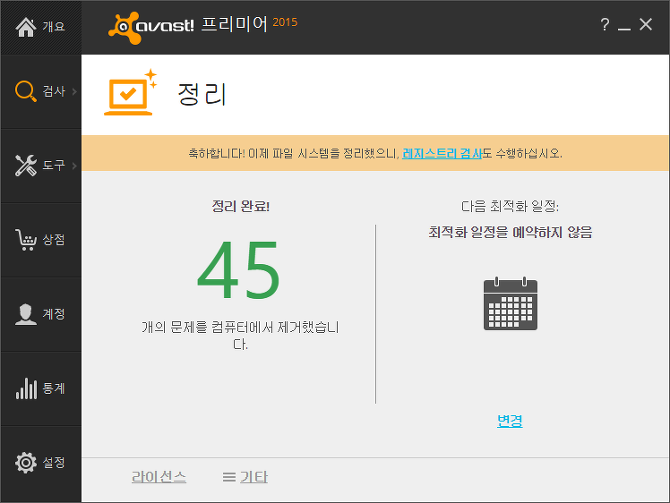
Task: Click the 프리미어 title text
Action: 234,24
